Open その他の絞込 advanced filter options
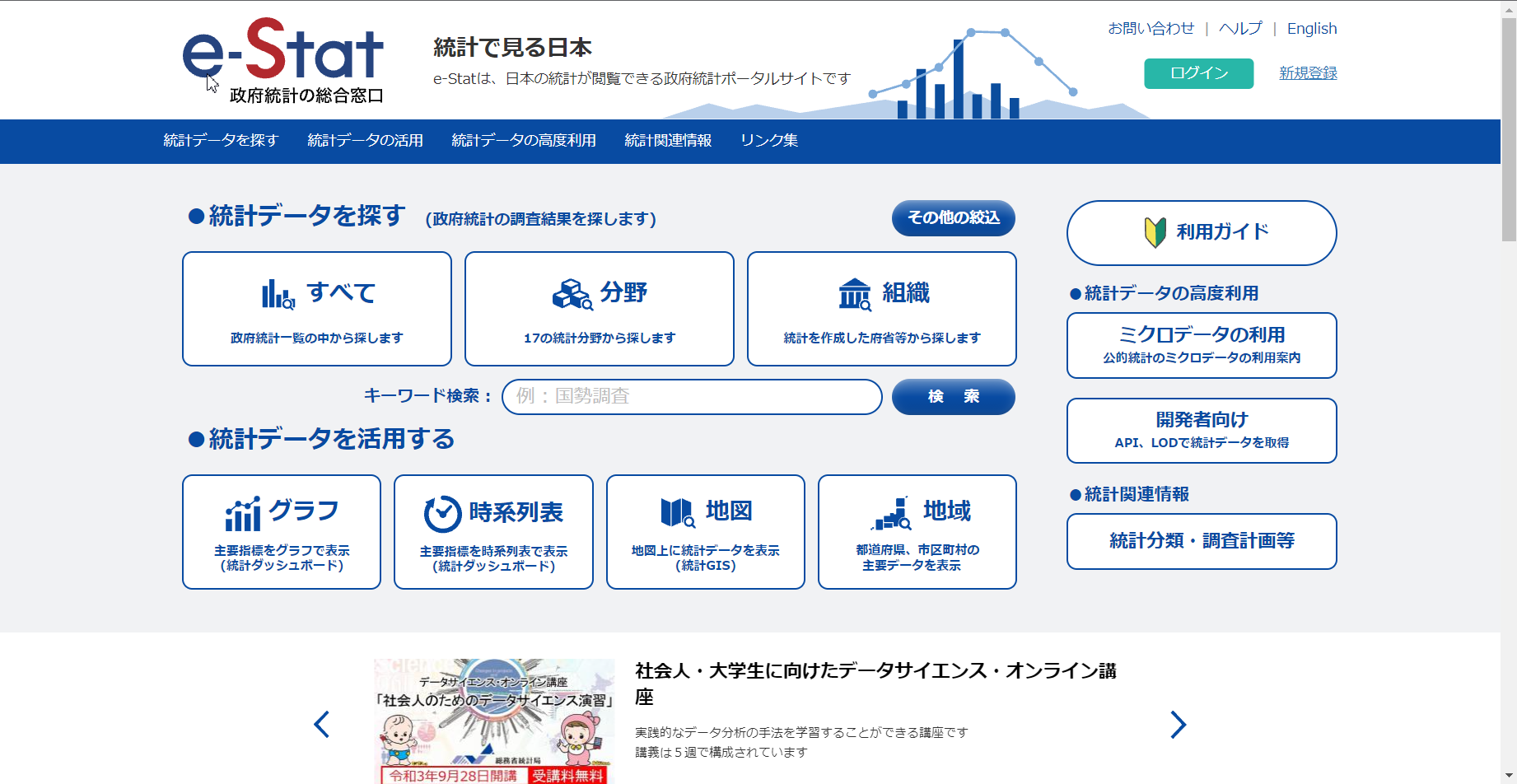Image resolution: width=1517 pixels, height=784 pixels. (x=953, y=217)
